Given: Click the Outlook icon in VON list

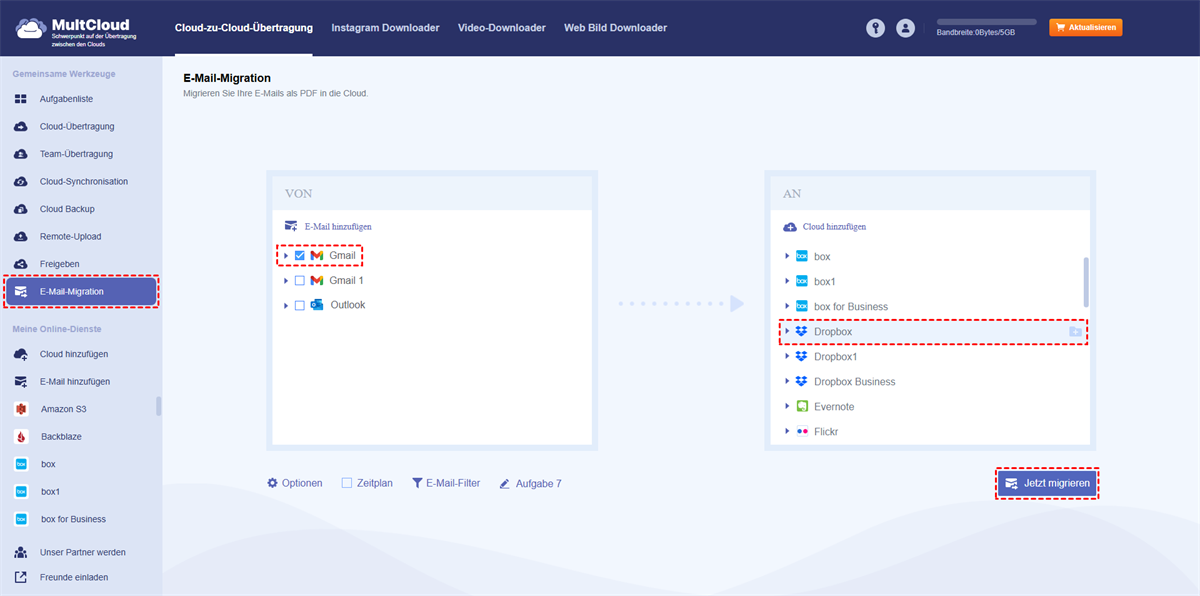Looking at the screenshot, I should pyautogui.click(x=317, y=305).
